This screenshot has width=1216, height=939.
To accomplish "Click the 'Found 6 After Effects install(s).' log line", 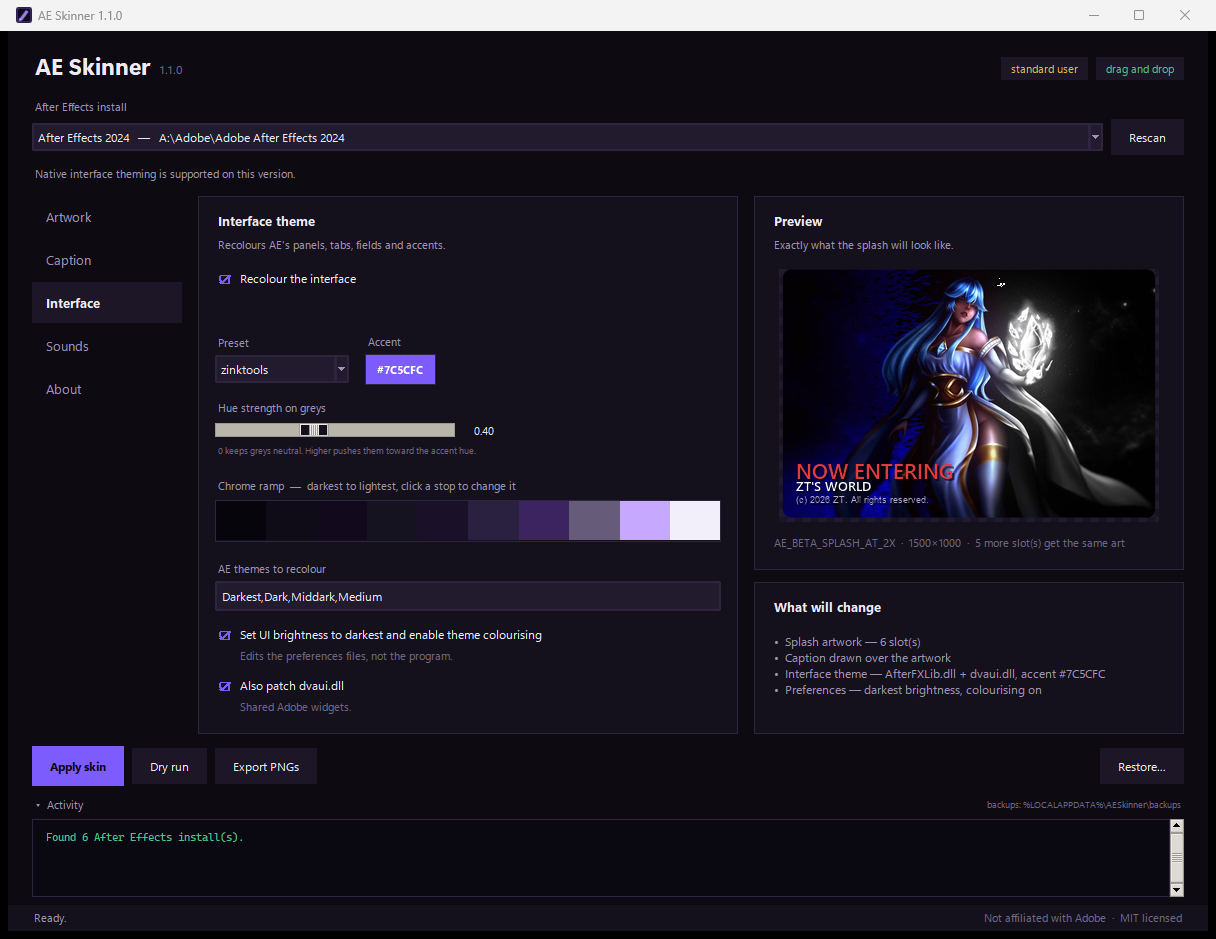I will 145,837.
